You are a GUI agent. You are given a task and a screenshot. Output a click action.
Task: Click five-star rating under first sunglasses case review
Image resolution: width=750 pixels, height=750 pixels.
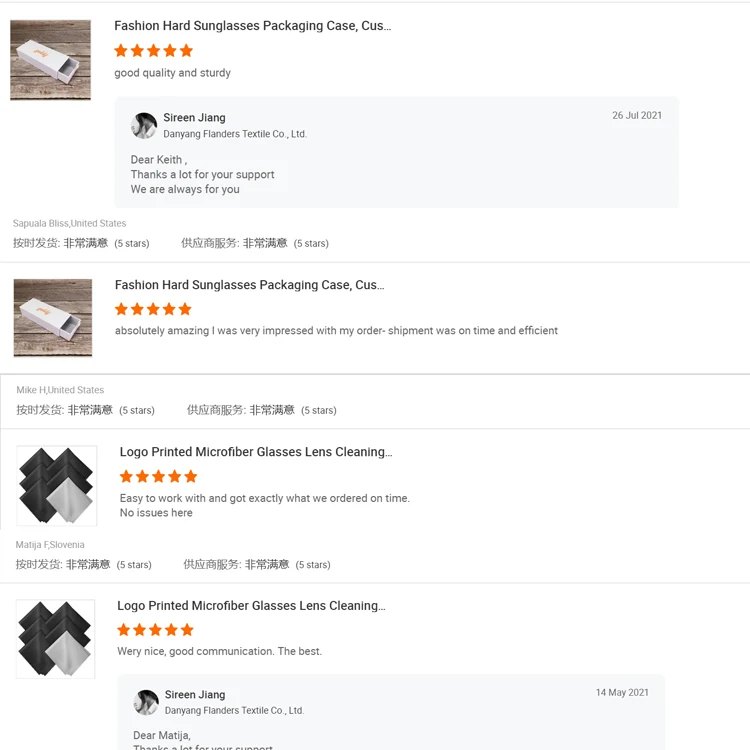pos(153,51)
